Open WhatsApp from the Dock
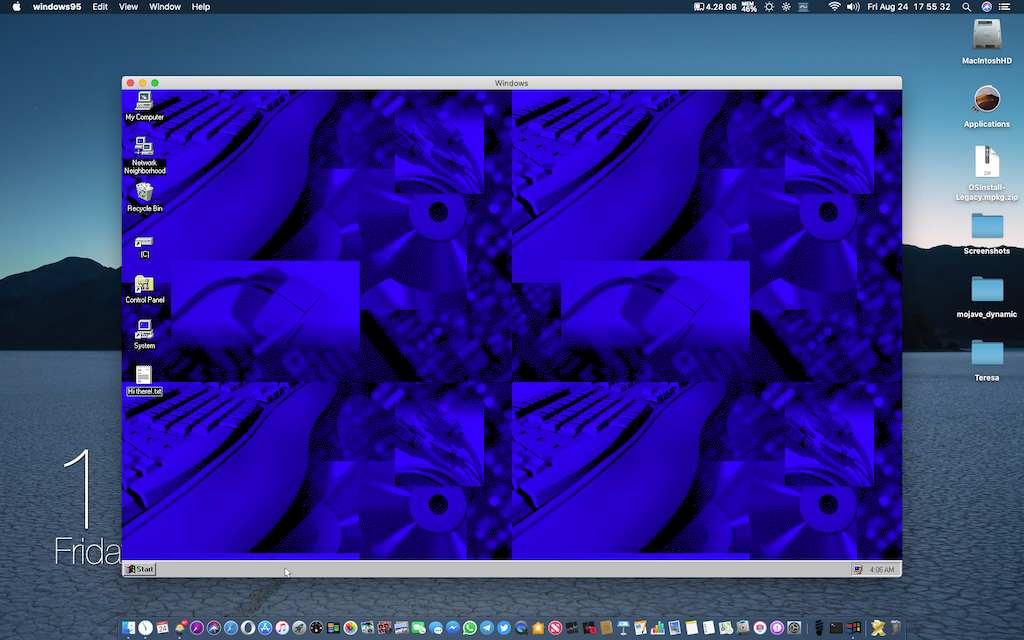This screenshot has width=1024, height=640. coord(470,628)
